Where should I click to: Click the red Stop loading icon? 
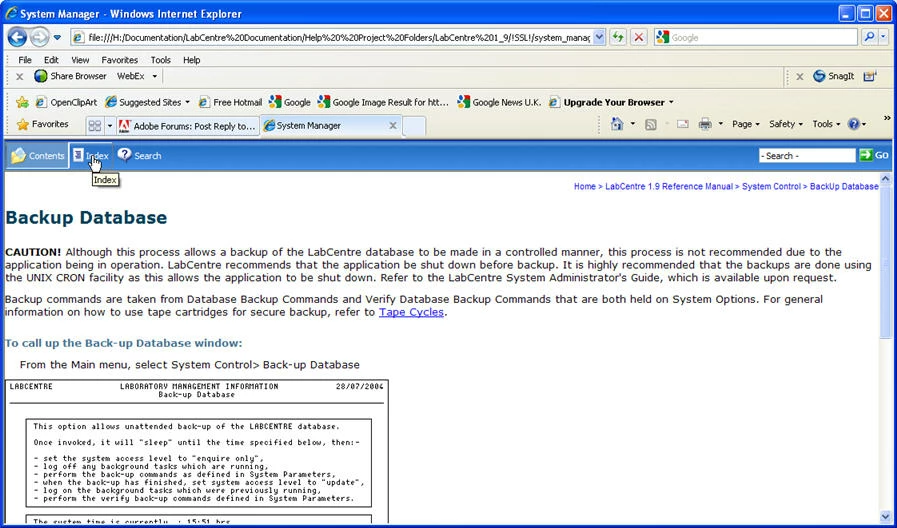point(639,38)
